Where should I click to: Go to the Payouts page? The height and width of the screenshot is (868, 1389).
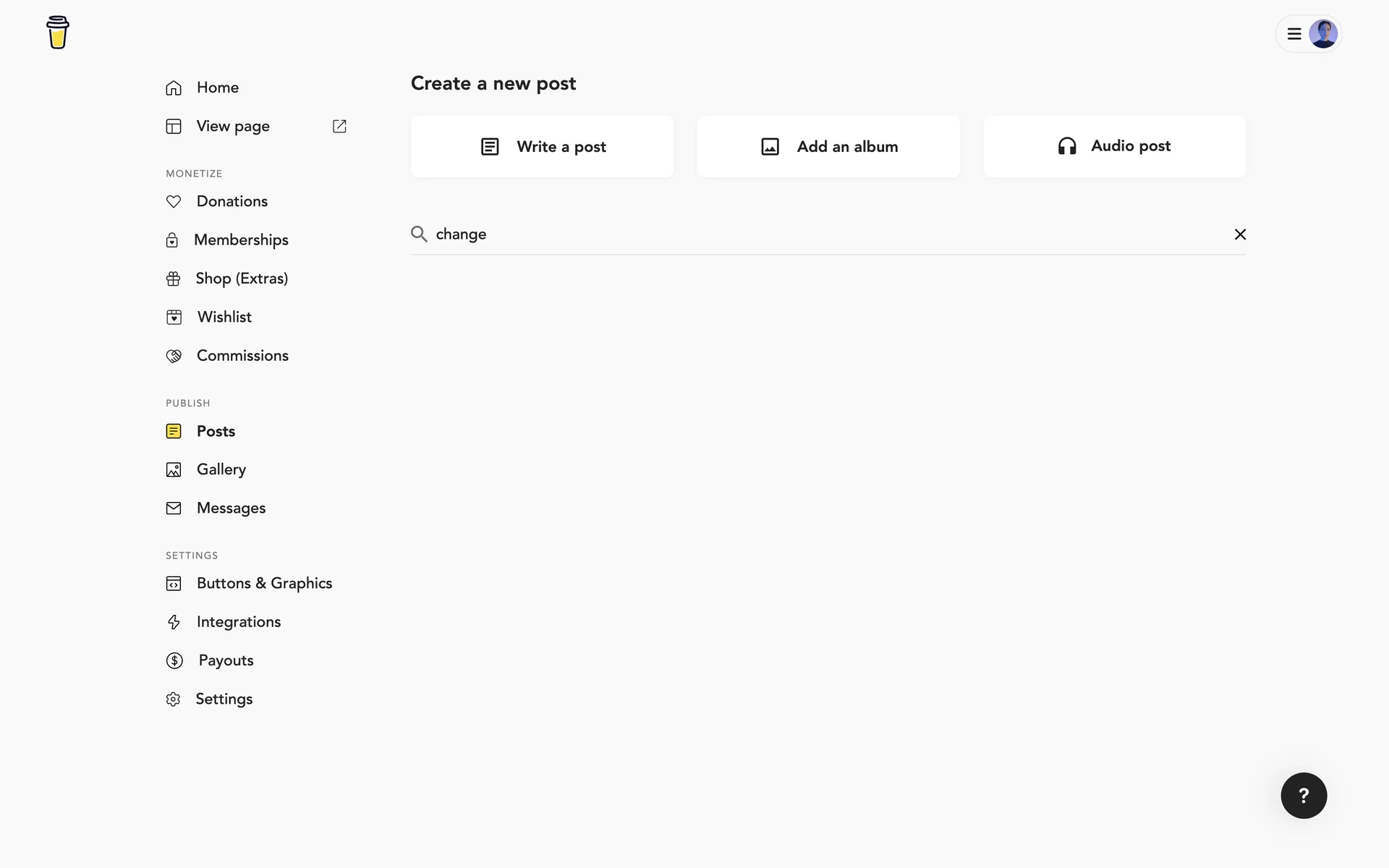pyautogui.click(x=226, y=661)
